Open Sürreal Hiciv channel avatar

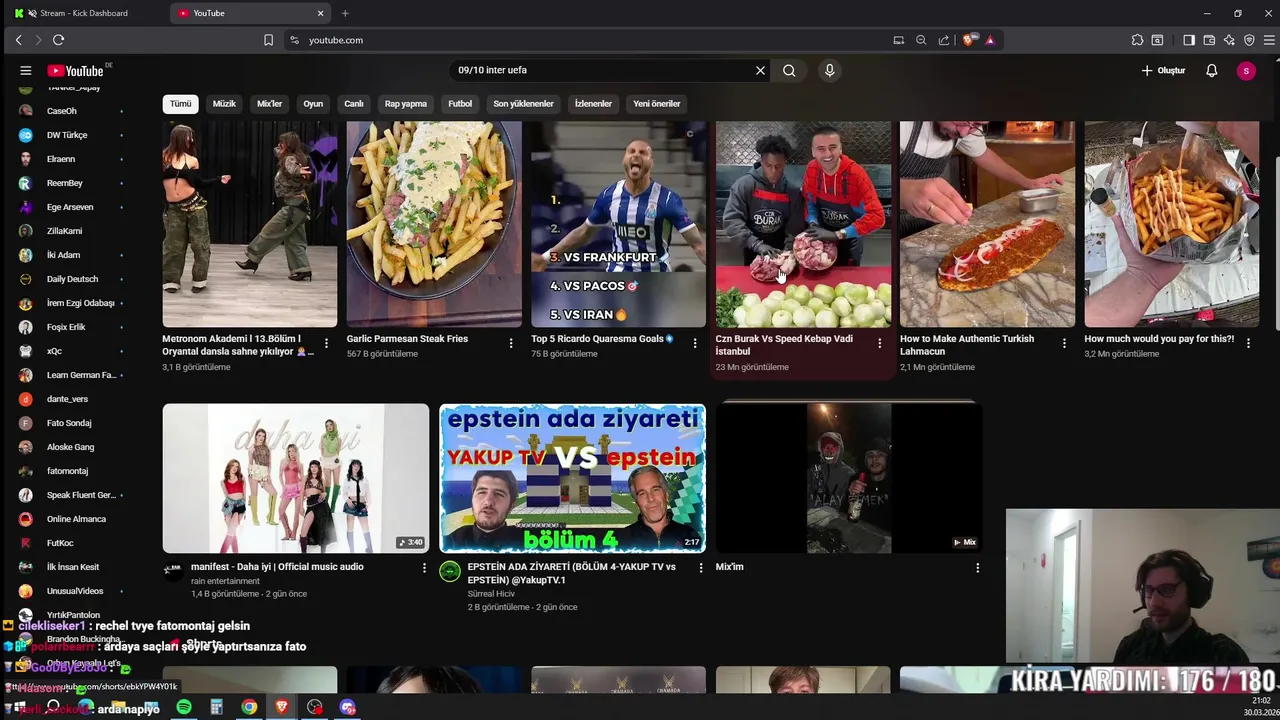pos(450,572)
